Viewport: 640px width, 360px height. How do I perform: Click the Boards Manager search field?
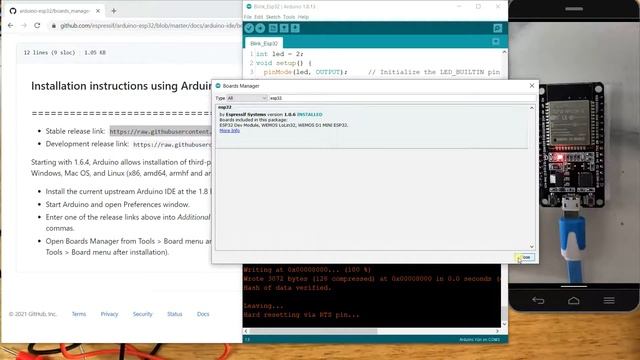(x=402, y=98)
